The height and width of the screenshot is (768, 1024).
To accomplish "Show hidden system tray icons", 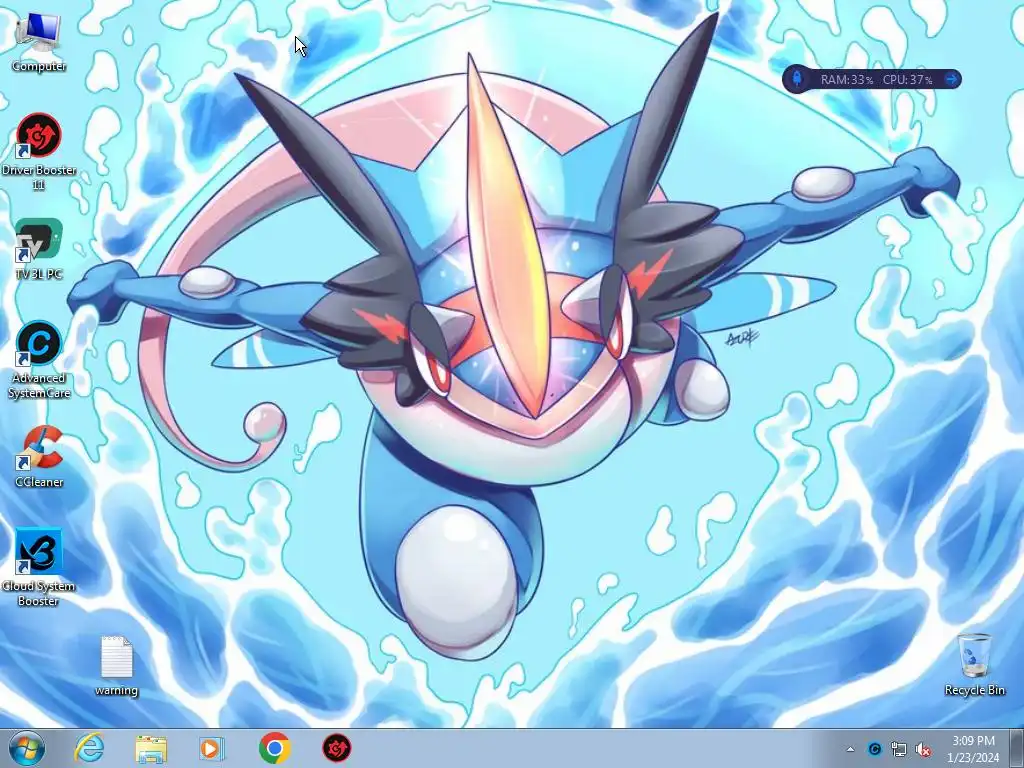I will coord(850,749).
